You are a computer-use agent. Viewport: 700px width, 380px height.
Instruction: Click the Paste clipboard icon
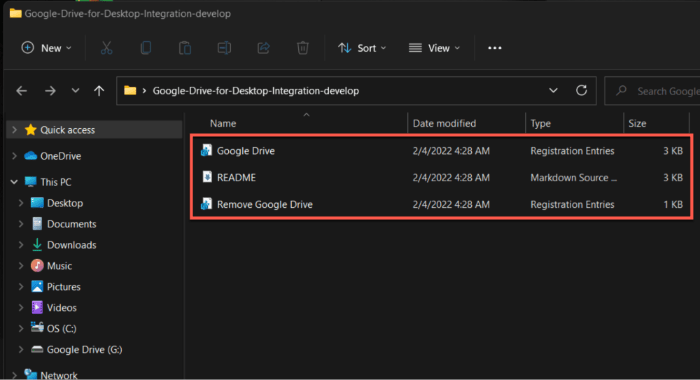[185, 48]
